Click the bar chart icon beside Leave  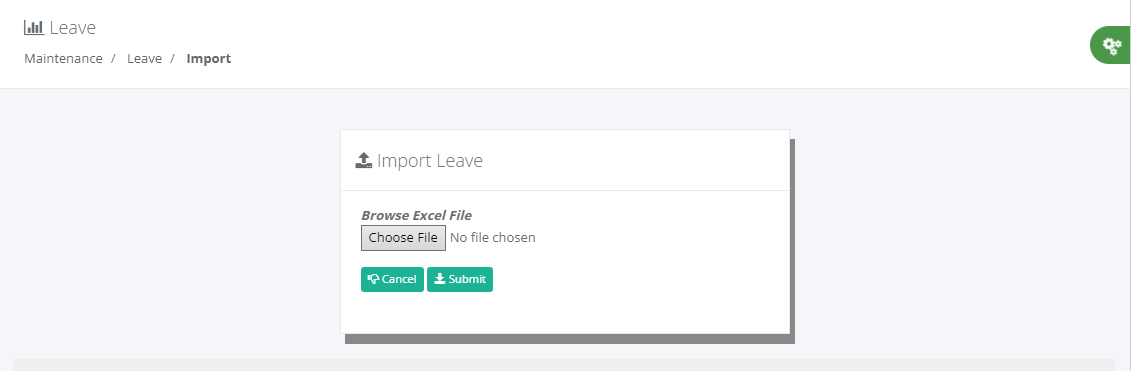coord(34,28)
